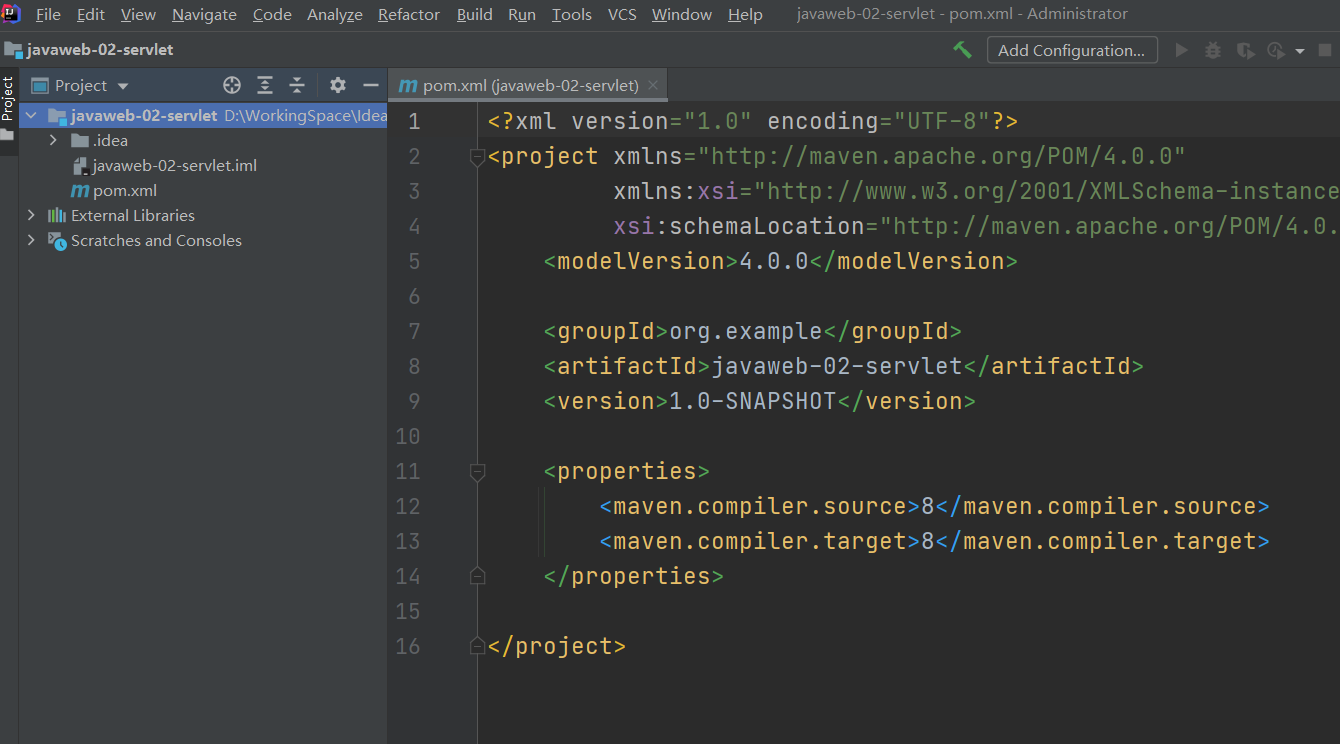Collapse the javaweb-02-servlet root node

[x=31, y=115]
